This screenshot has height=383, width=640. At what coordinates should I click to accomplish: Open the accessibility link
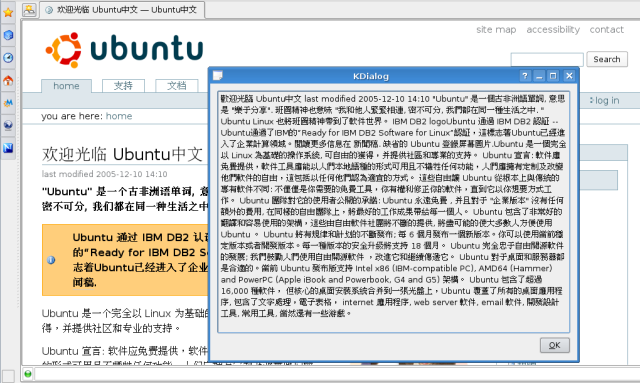point(553,29)
